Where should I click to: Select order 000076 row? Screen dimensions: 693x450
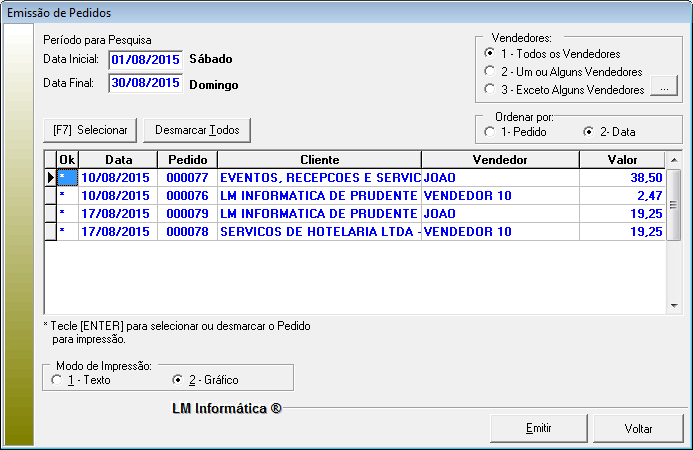point(320,195)
